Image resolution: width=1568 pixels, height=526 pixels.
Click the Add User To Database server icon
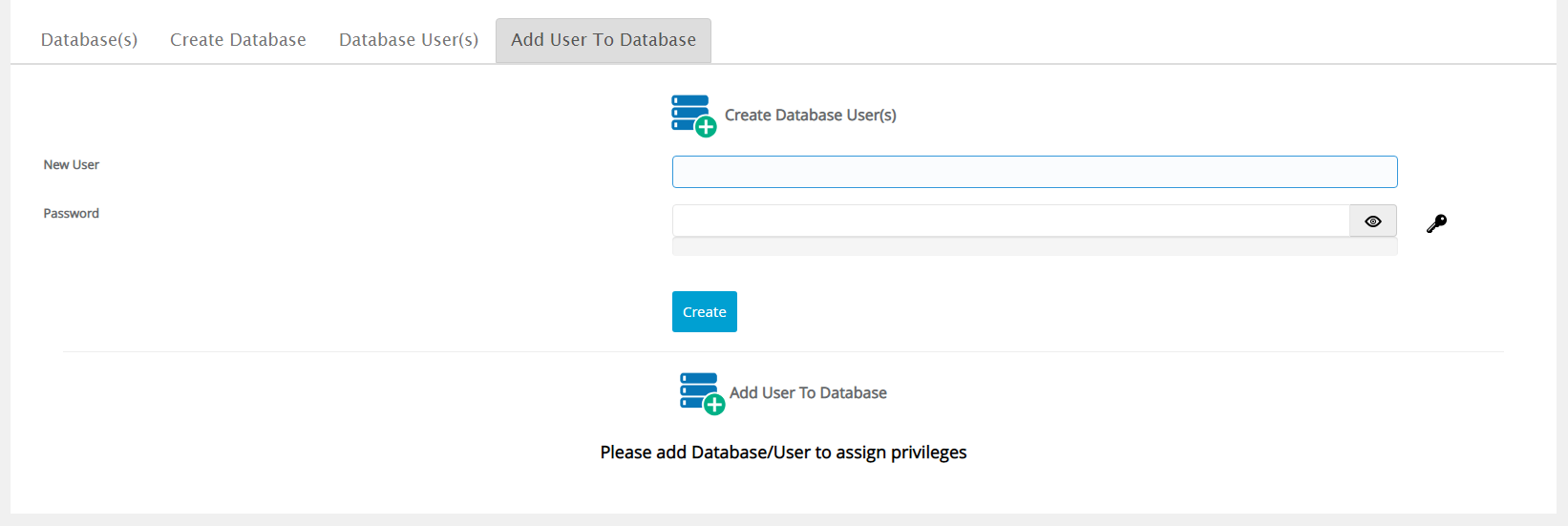699,390
